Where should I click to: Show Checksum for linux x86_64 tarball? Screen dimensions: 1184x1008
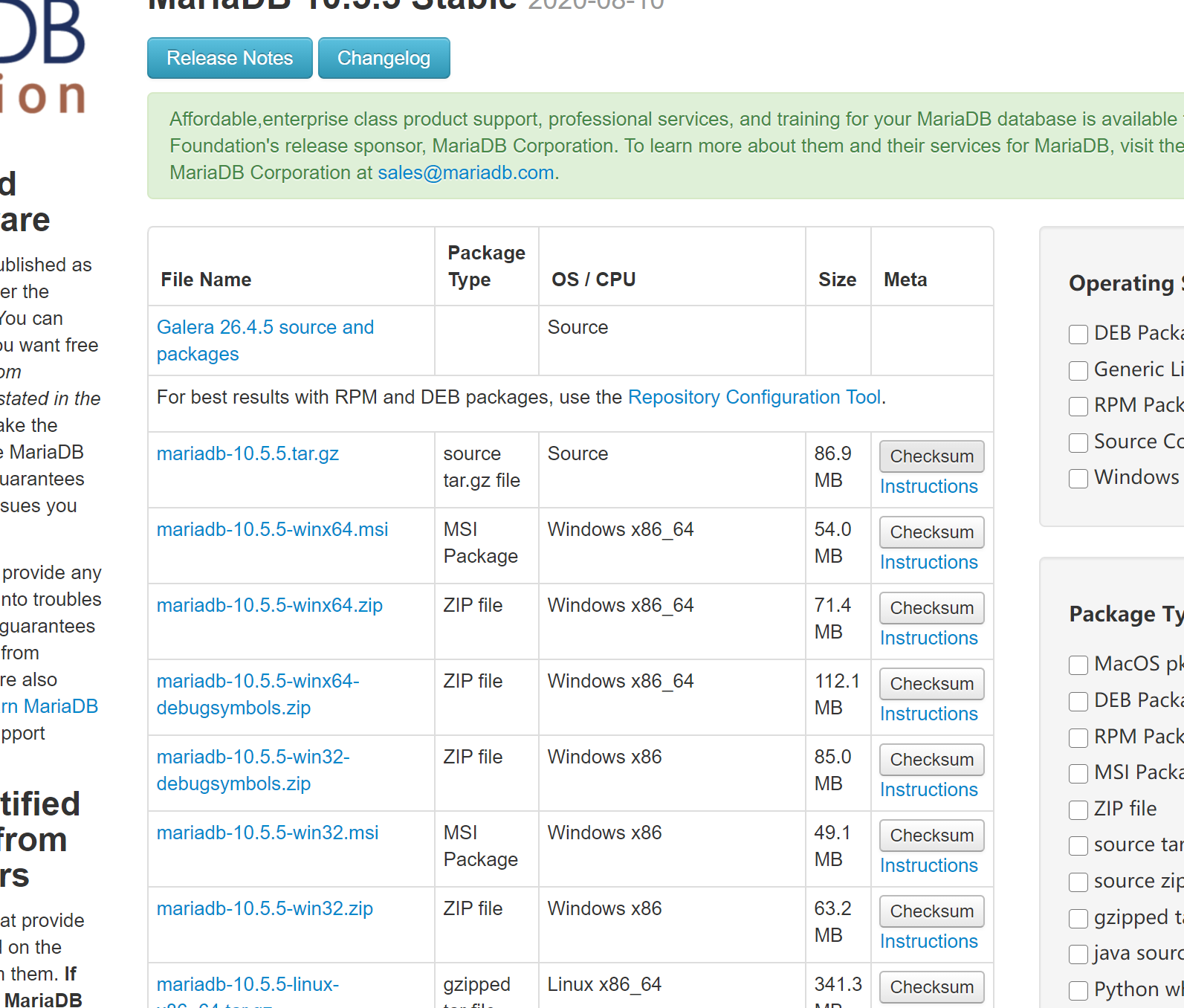click(x=931, y=987)
